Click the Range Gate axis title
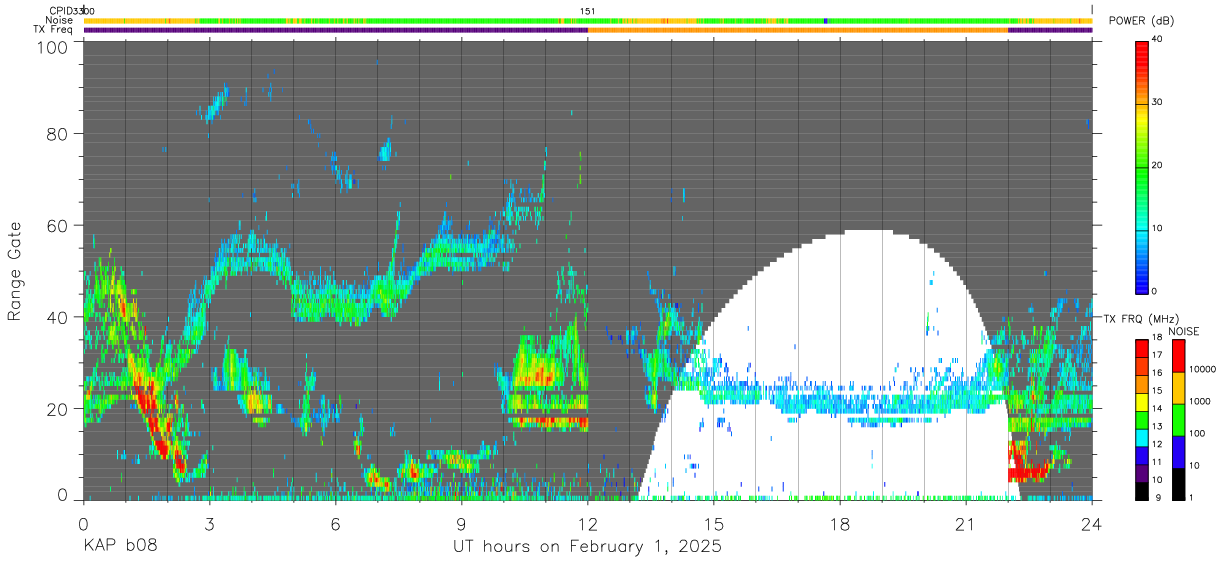This screenshot has height=567, width=1228. [16, 271]
